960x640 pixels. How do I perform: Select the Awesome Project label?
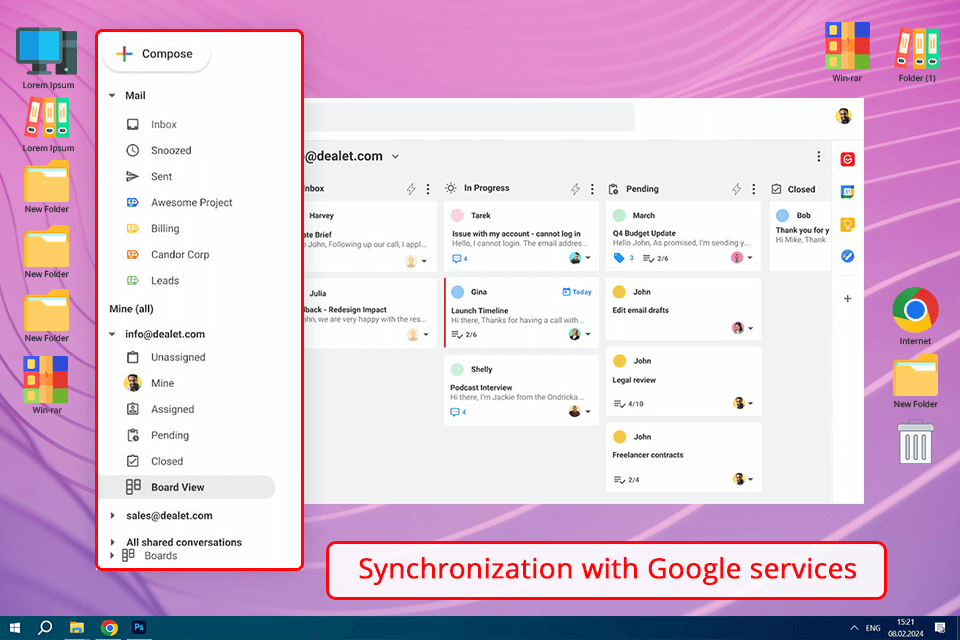click(x=191, y=202)
